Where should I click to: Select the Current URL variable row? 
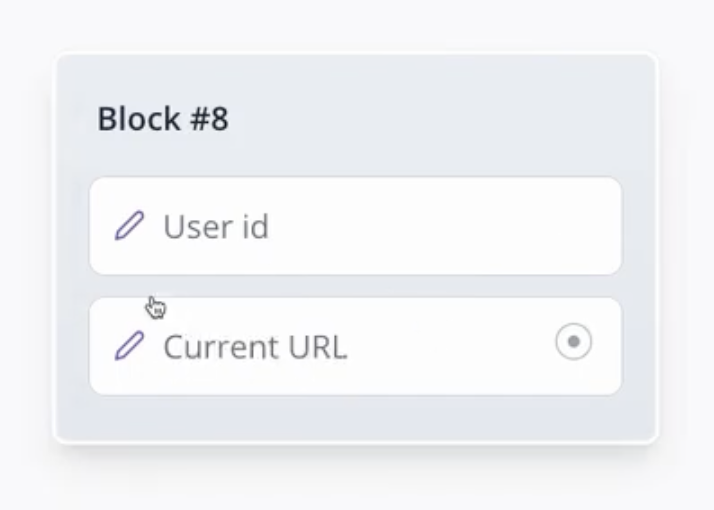(x=355, y=346)
